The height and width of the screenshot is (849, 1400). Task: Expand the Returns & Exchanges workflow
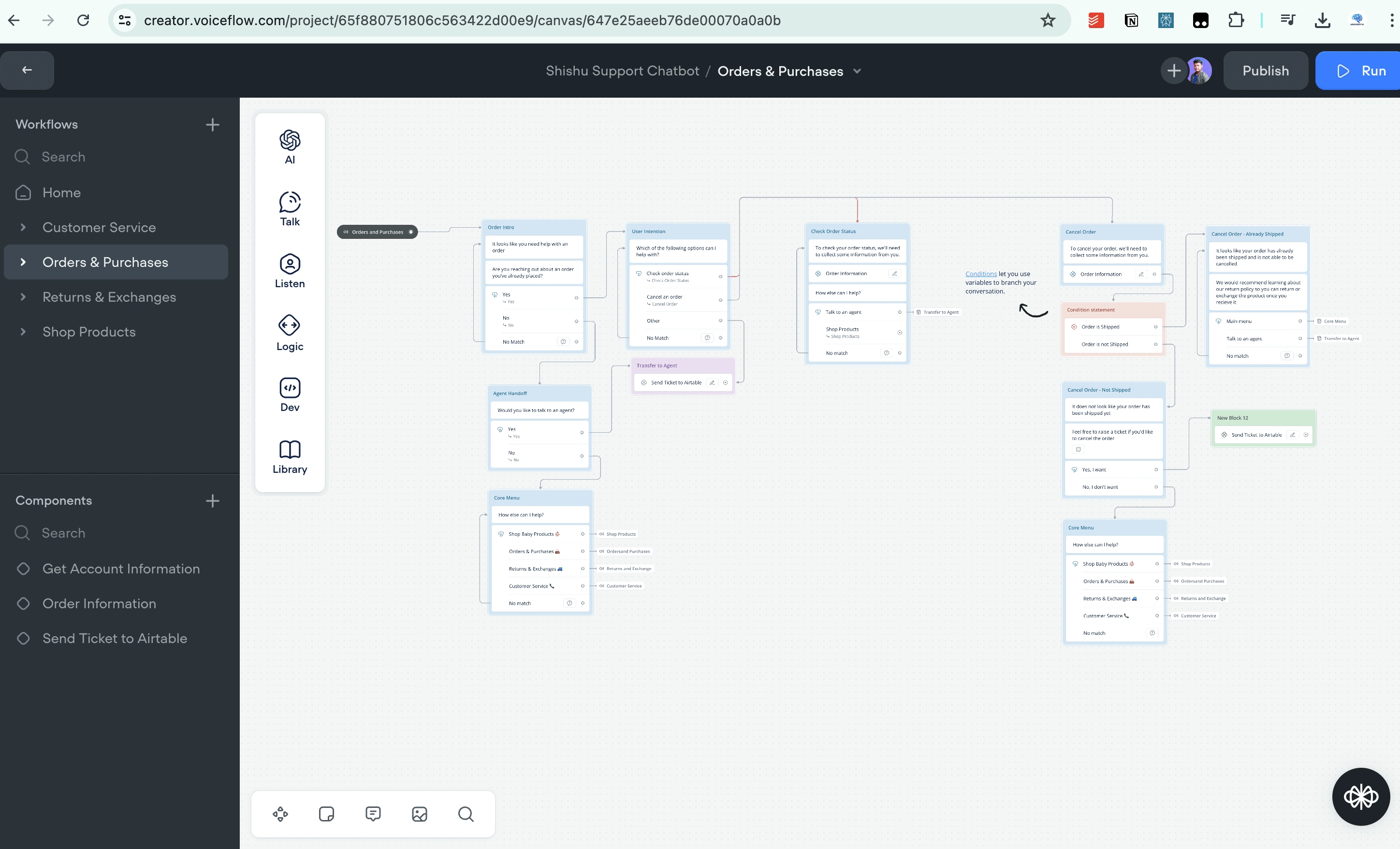22,297
